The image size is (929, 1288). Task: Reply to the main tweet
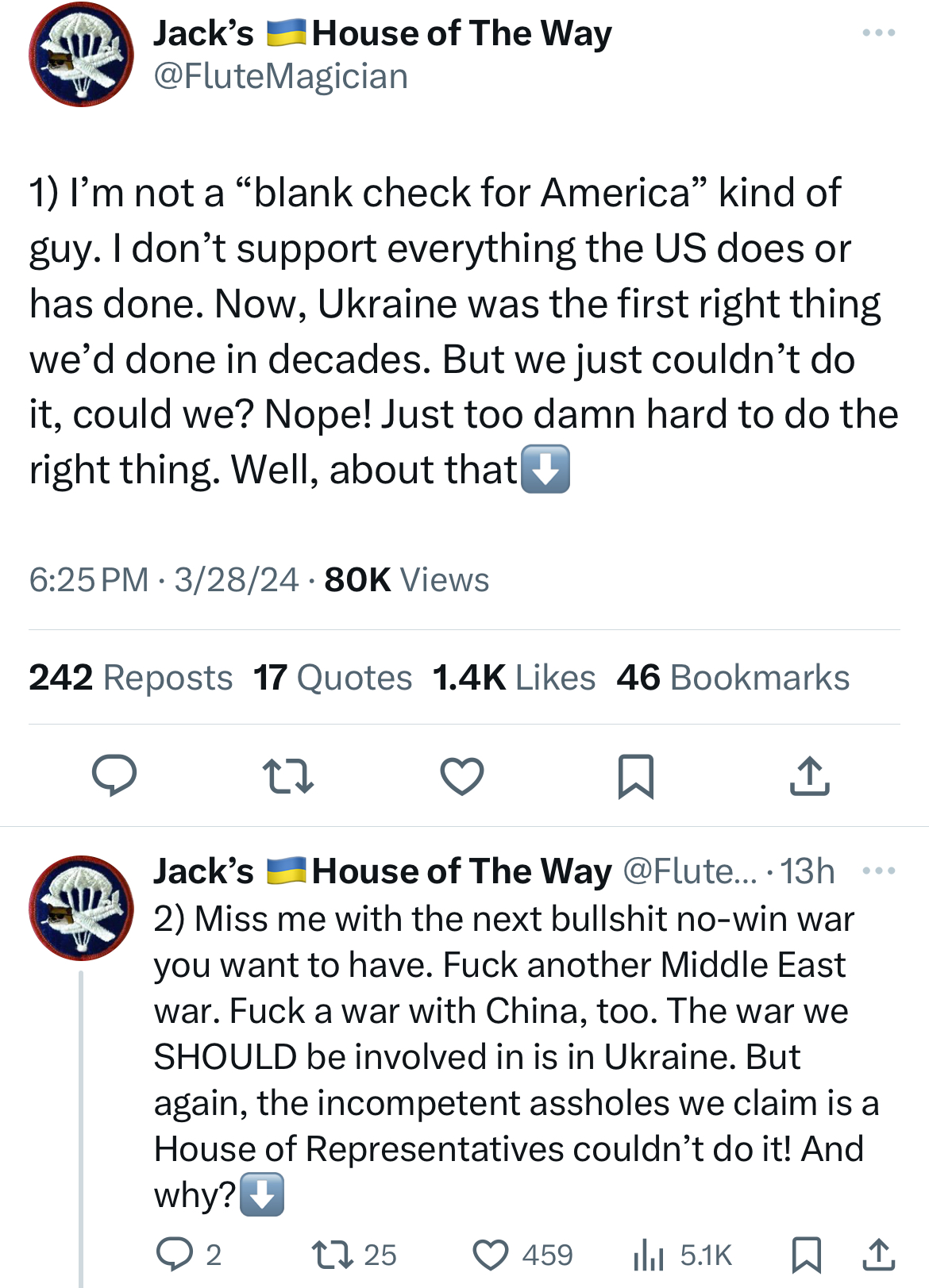114,775
